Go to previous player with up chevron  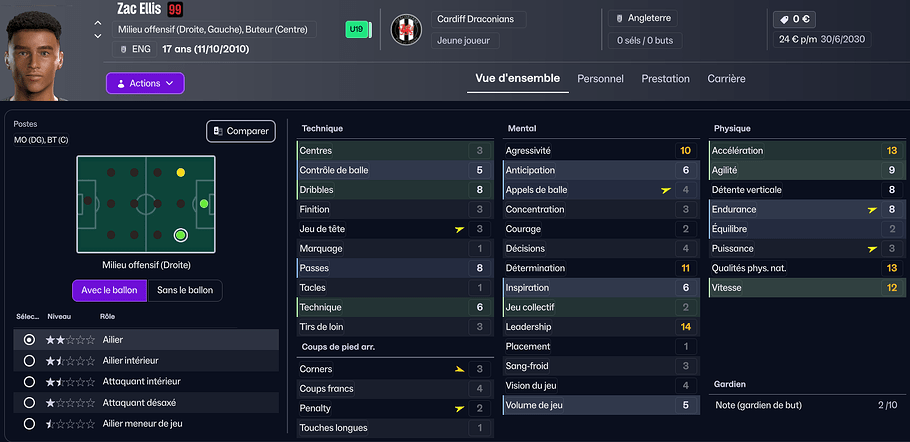click(98, 22)
